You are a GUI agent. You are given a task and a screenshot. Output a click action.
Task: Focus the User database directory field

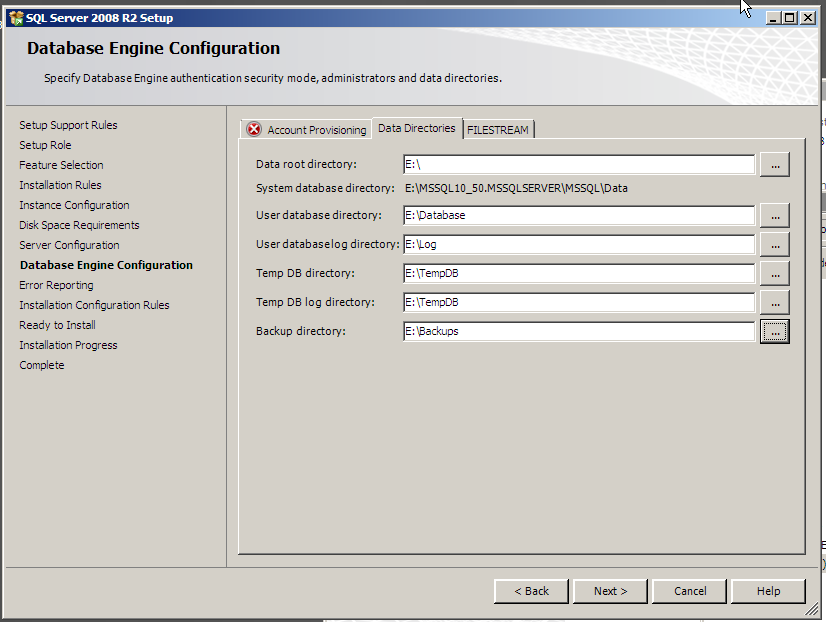(579, 215)
